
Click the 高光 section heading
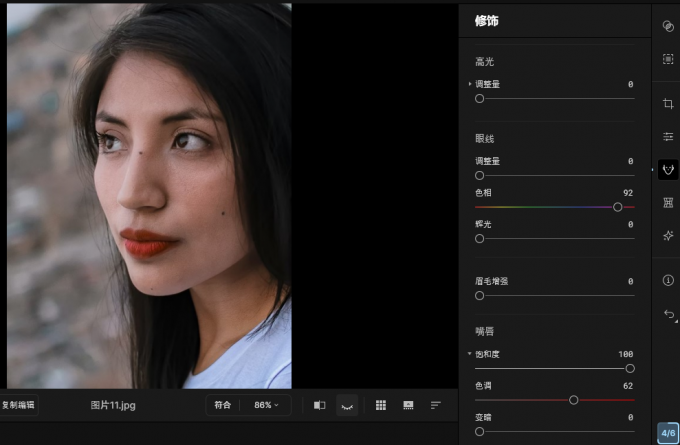point(484,62)
